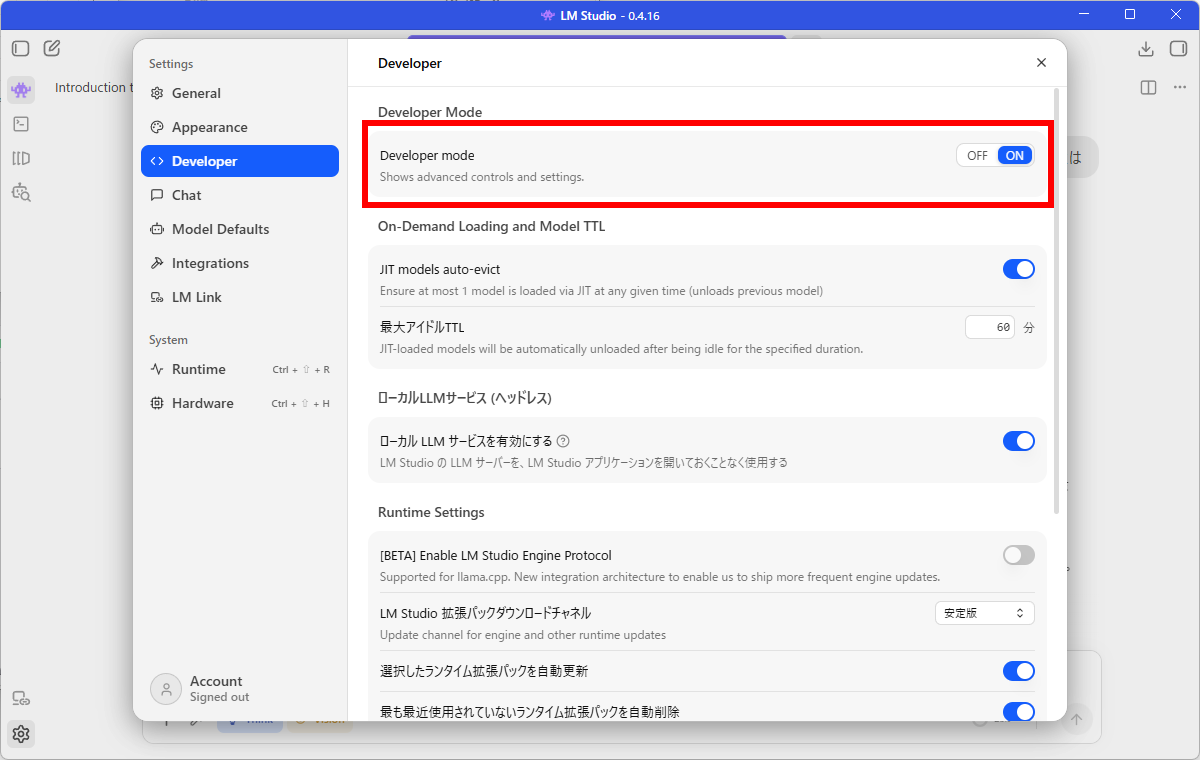Open the developer terminal sidebar icon
Image resolution: width=1200 pixels, height=760 pixels.
21,124
